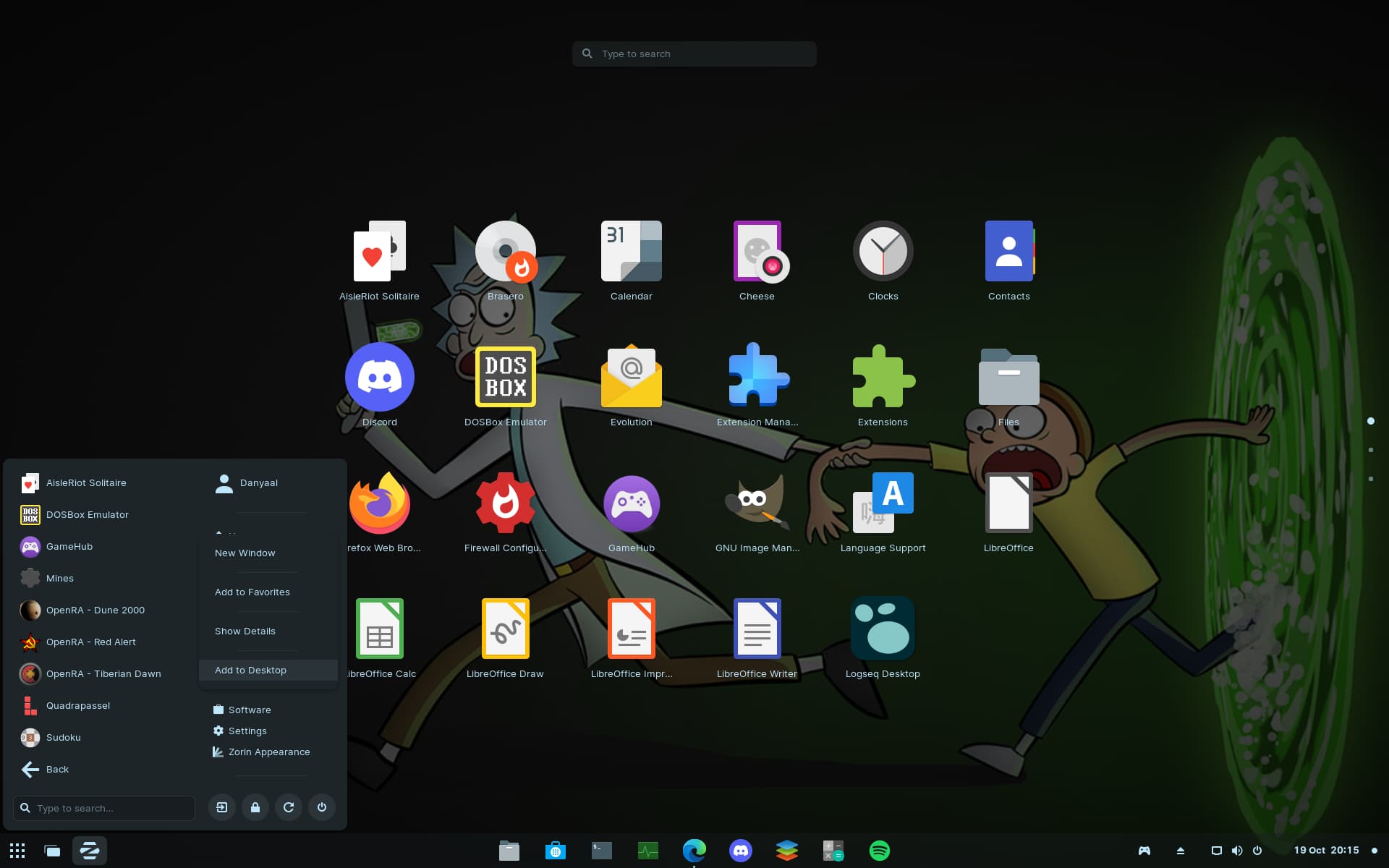Click the app grid button in taskbar
Viewport: 1389px width, 868px height.
(x=17, y=851)
